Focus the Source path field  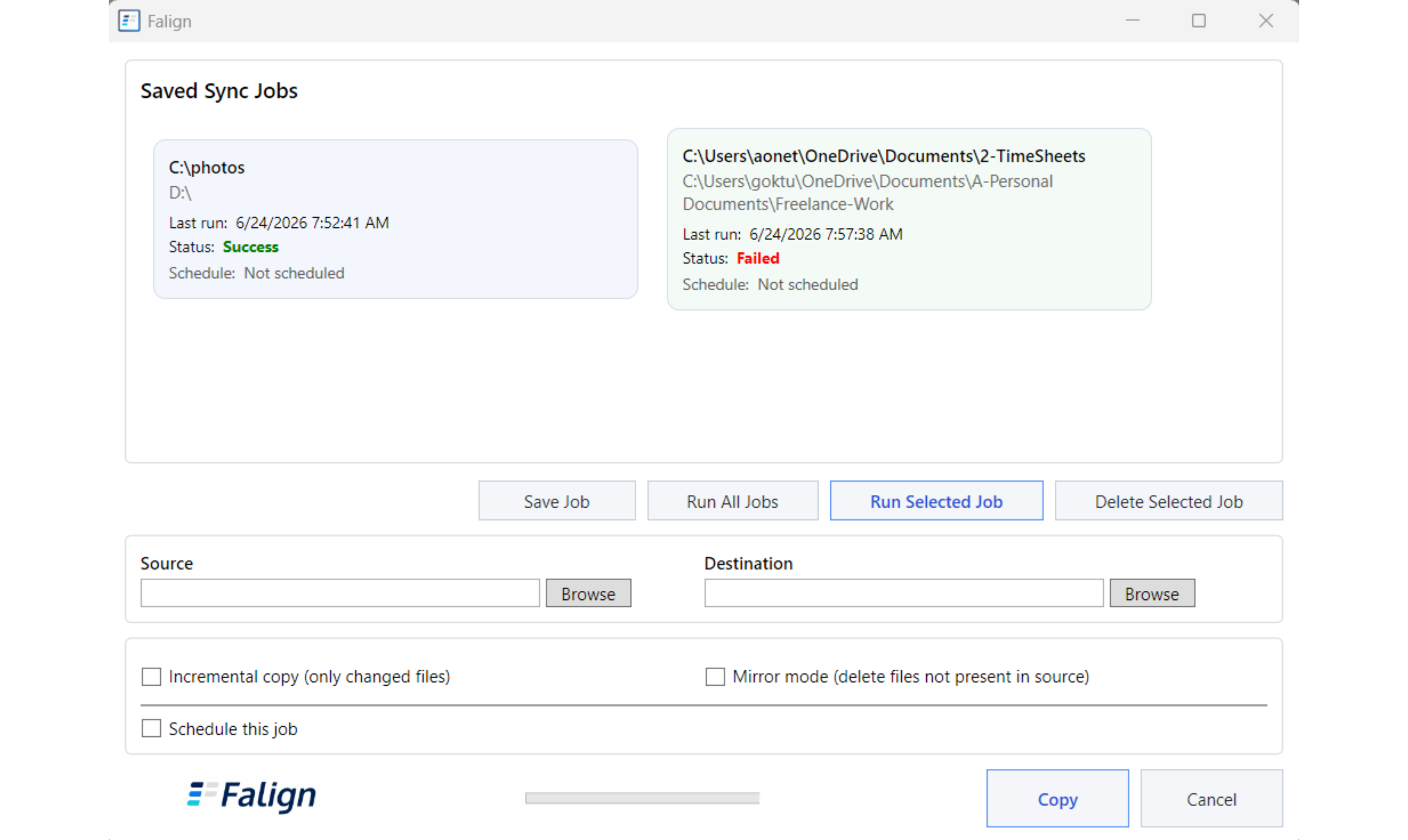pyautogui.click(x=340, y=593)
